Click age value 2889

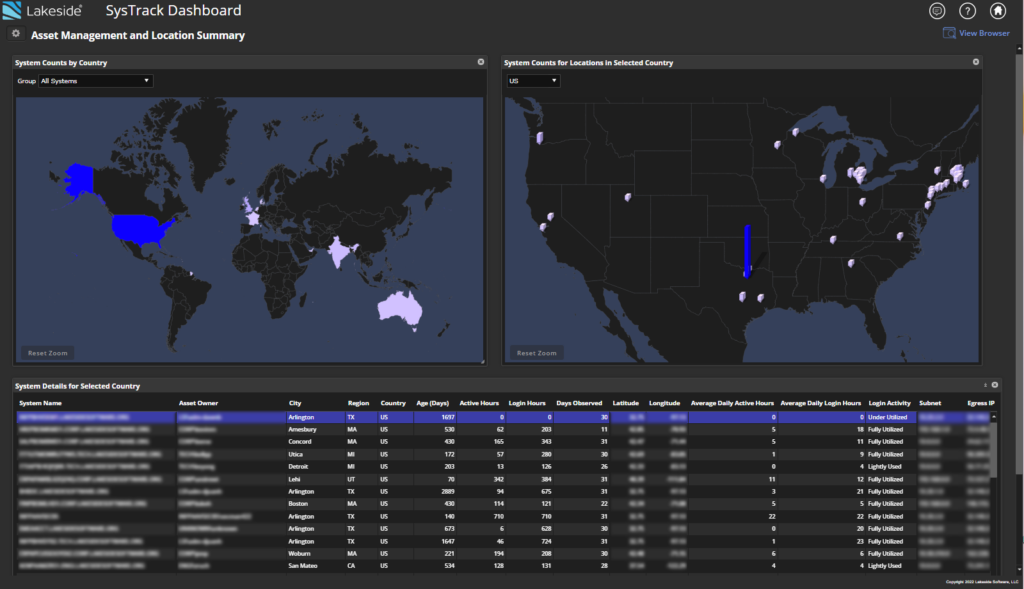tap(447, 491)
